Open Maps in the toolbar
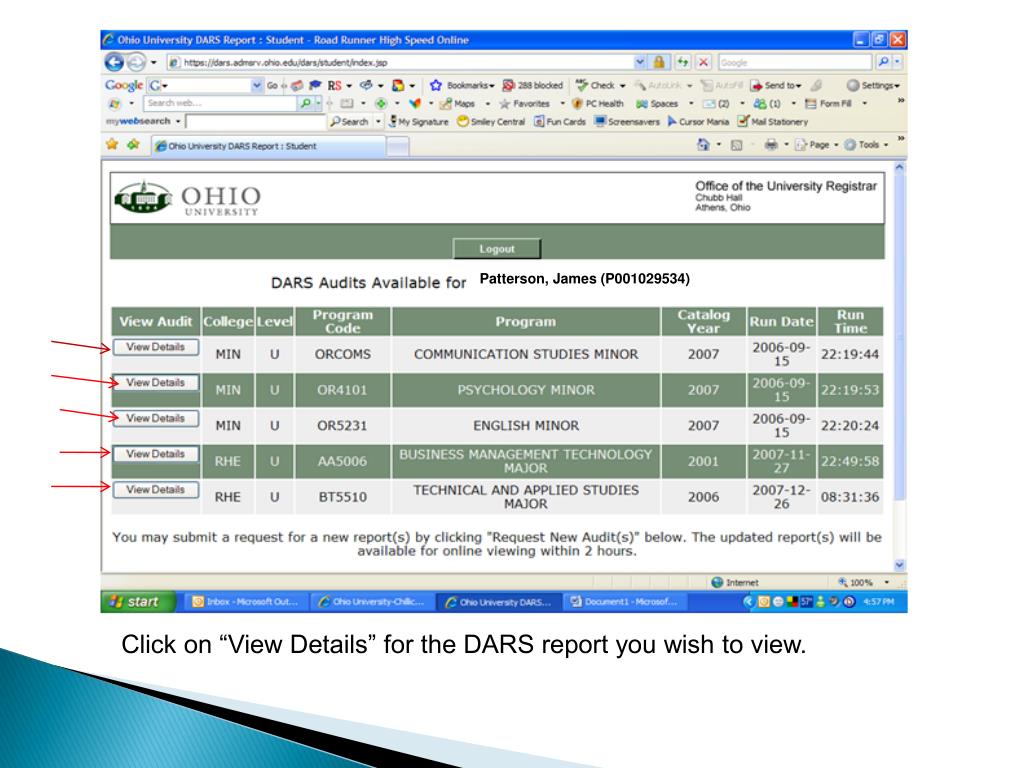The image size is (1024, 768). [457, 104]
